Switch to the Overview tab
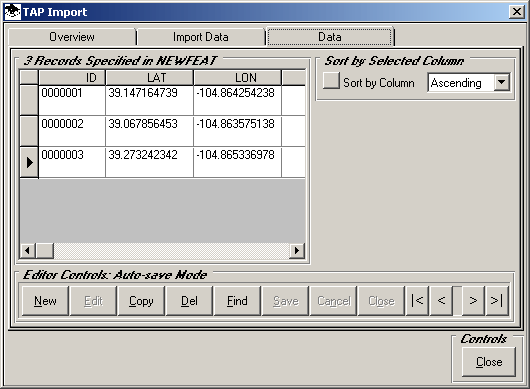This screenshot has width=530, height=389. point(72,37)
